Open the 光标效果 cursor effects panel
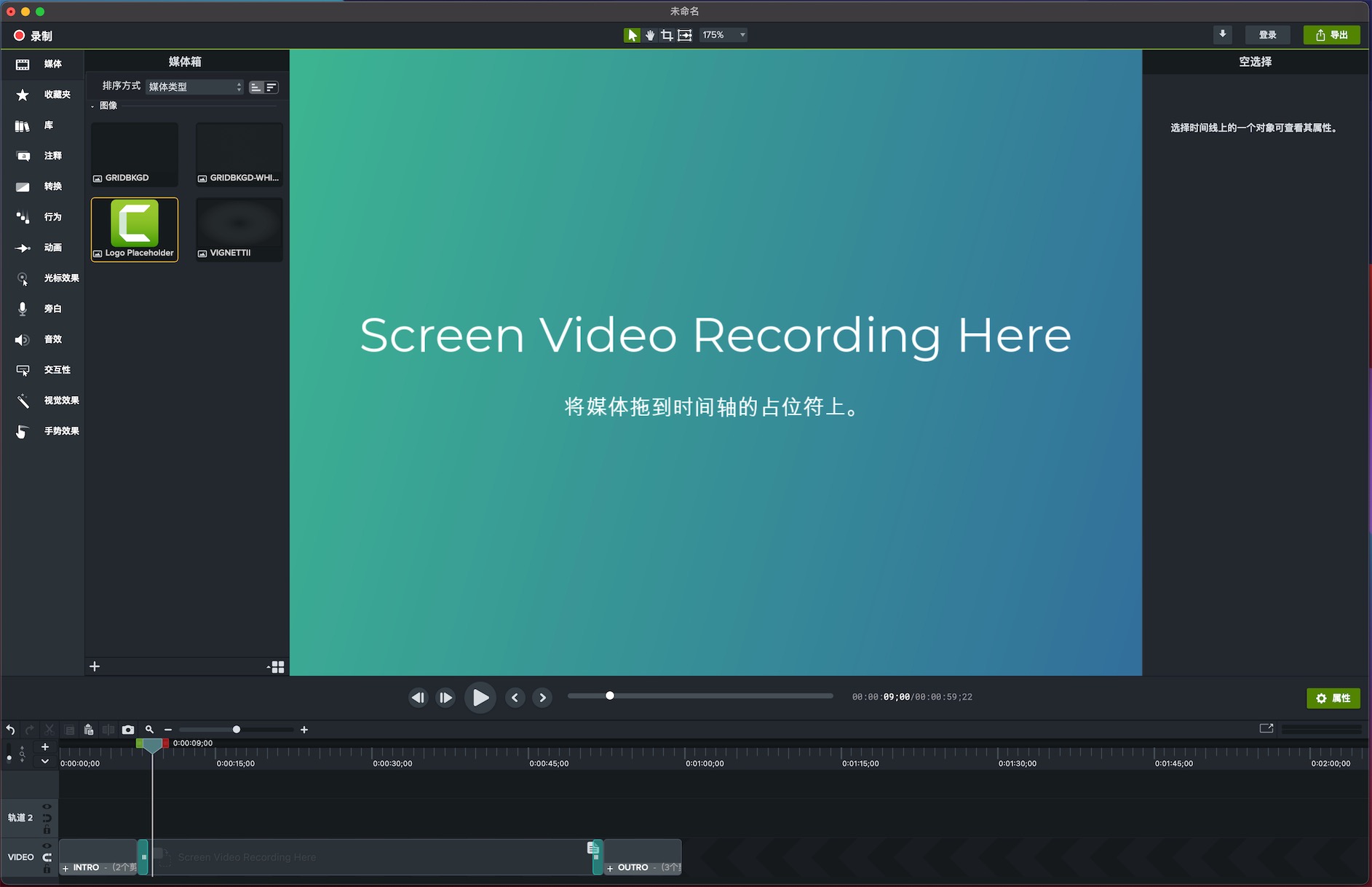 click(42, 278)
